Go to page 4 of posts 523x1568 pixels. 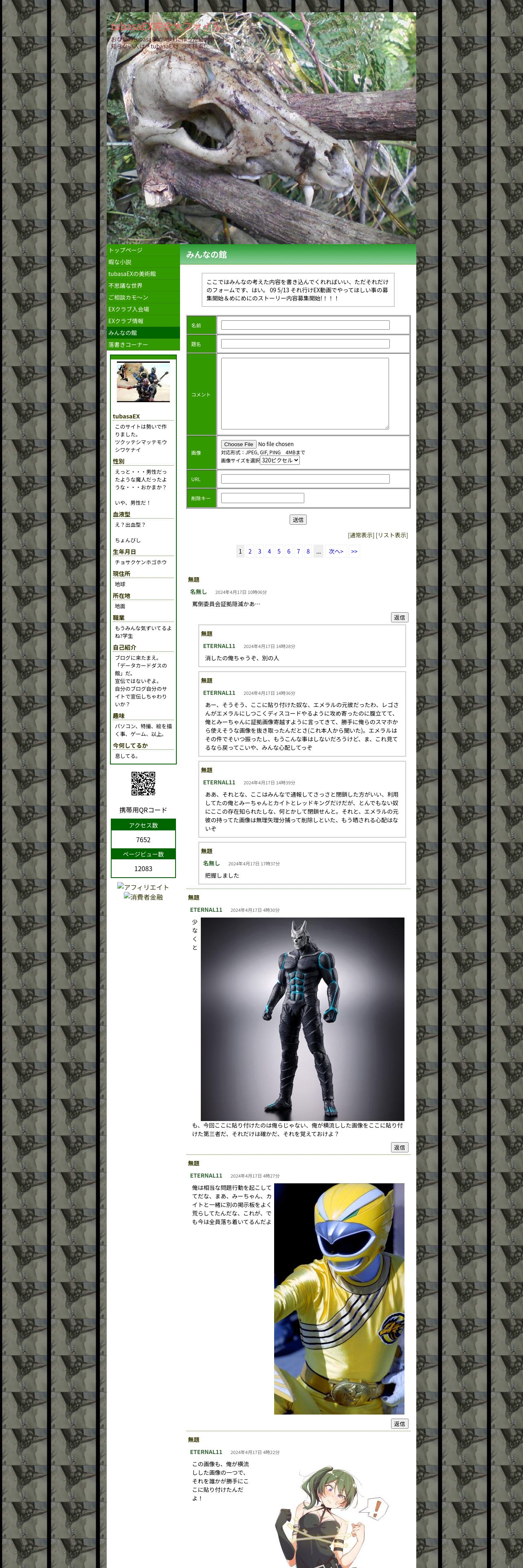coord(269,552)
